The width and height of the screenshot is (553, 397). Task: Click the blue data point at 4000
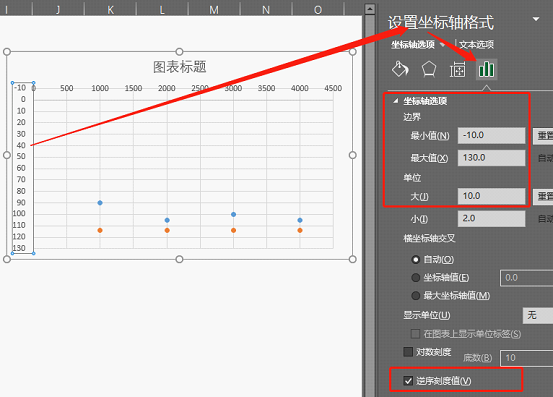(x=300, y=220)
